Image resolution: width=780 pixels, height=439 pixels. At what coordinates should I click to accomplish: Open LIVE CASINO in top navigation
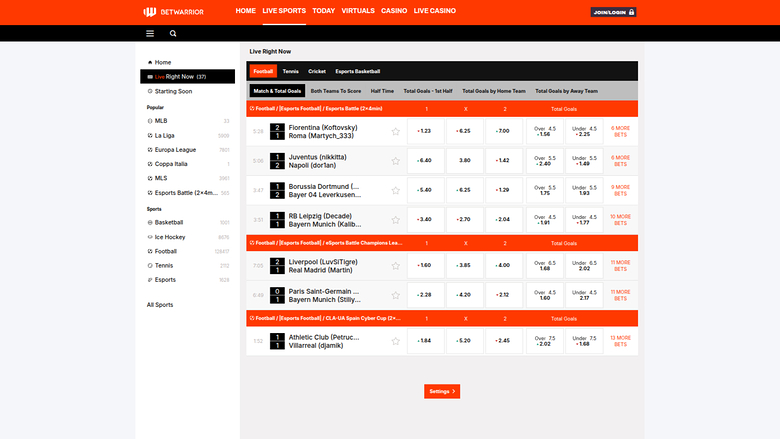point(435,11)
